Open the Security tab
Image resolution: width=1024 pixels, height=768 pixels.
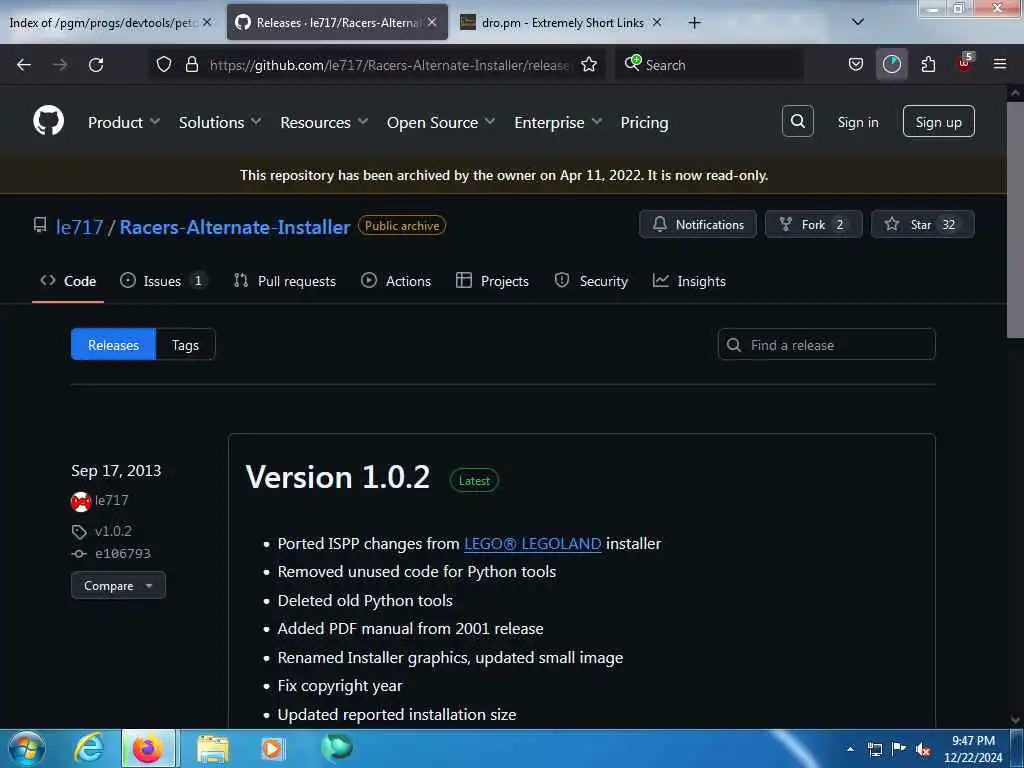pyautogui.click(x=591, y=281)
